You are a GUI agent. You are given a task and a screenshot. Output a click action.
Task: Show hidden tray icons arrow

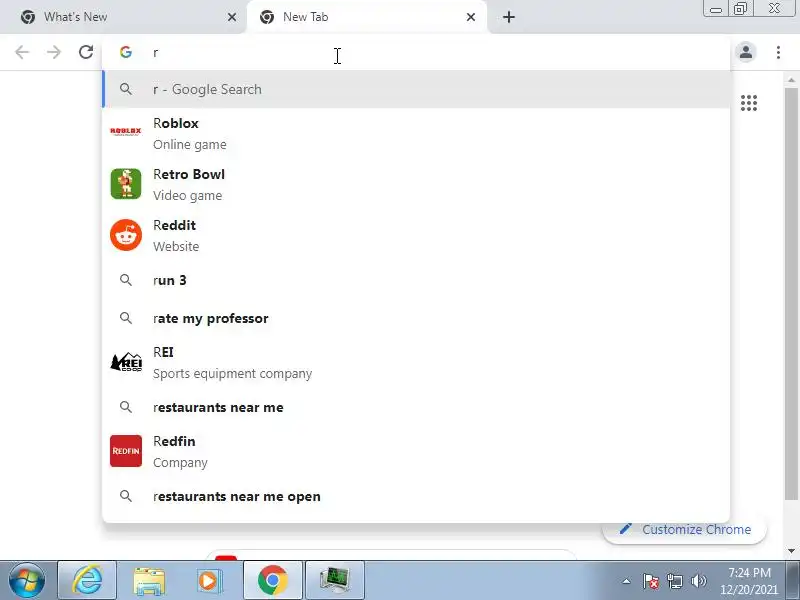[x=626, y=581]
